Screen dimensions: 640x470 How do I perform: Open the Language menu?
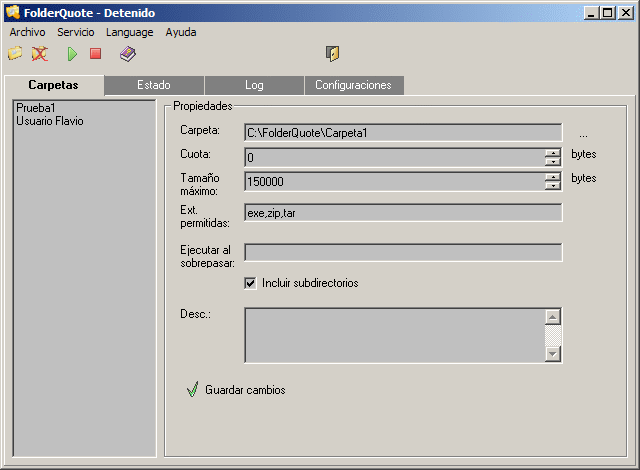click(x=129, y=32)
